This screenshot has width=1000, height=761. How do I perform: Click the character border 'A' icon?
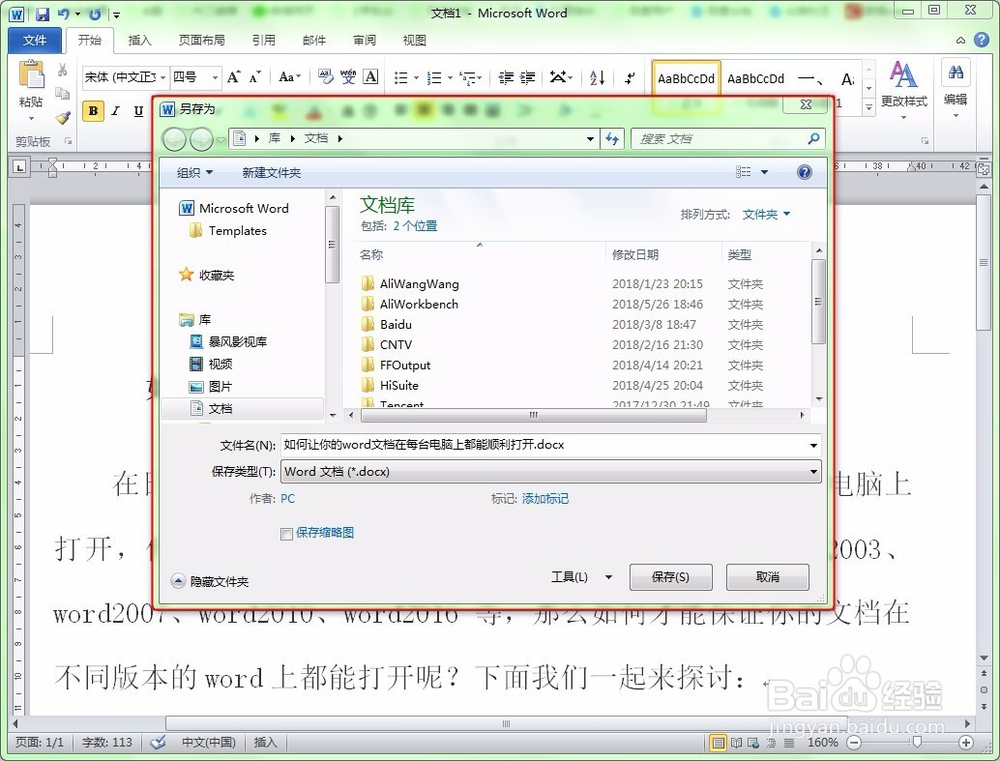tap(371, 77)
